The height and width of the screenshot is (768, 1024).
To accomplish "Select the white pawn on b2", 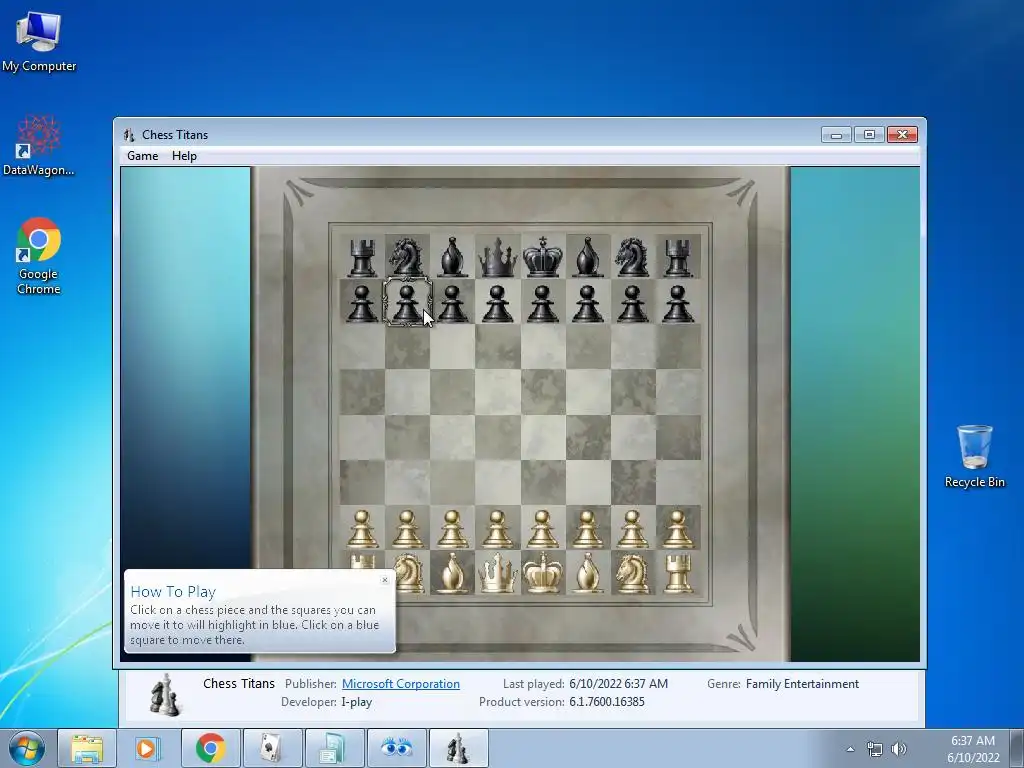I will (x=407, y=528).
